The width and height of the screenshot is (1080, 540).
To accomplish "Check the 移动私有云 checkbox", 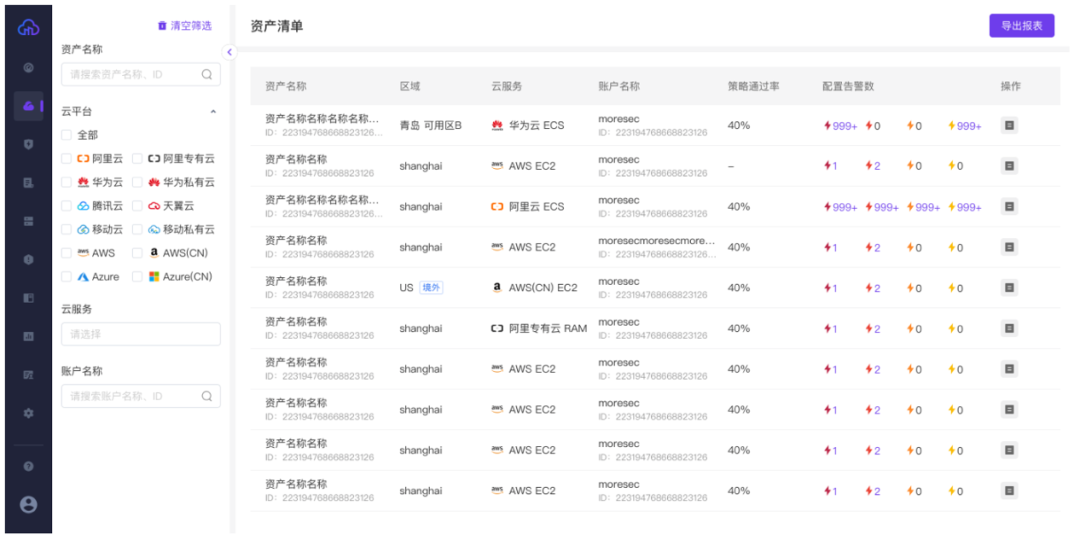I will coord(137,229).
